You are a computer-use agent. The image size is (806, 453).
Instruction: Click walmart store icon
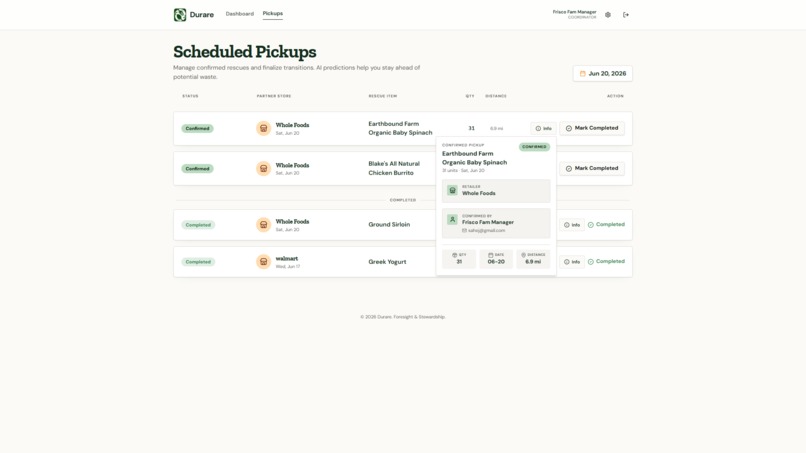[x=263, y=262]
